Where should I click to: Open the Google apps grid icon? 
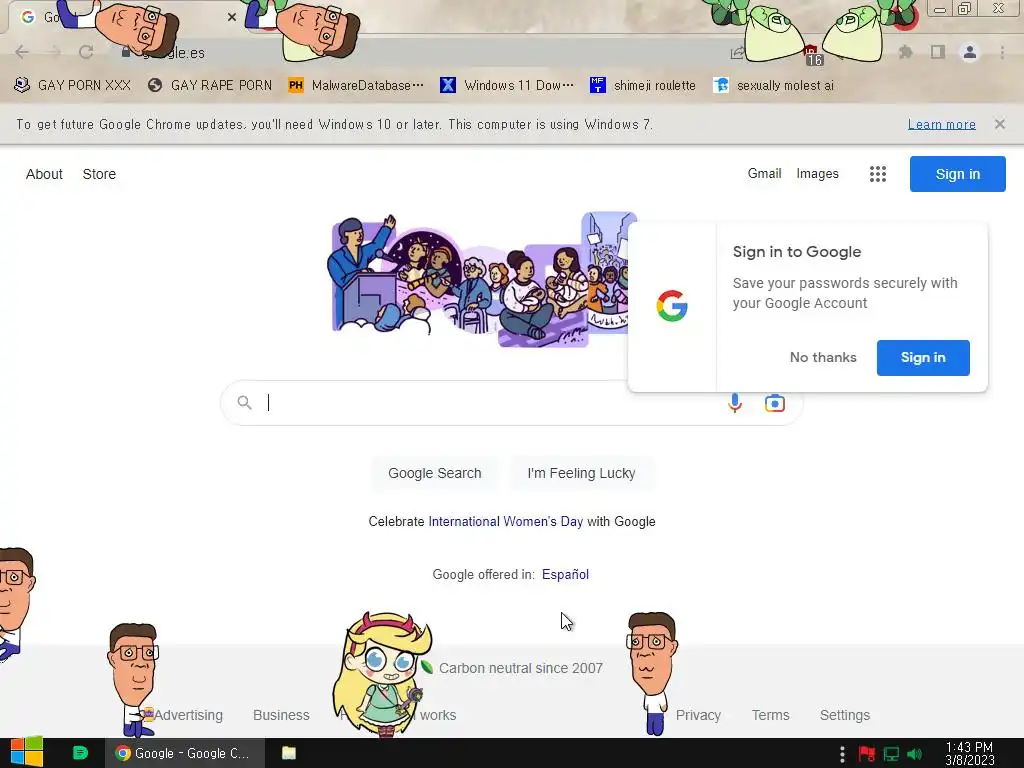pos(878,174)
